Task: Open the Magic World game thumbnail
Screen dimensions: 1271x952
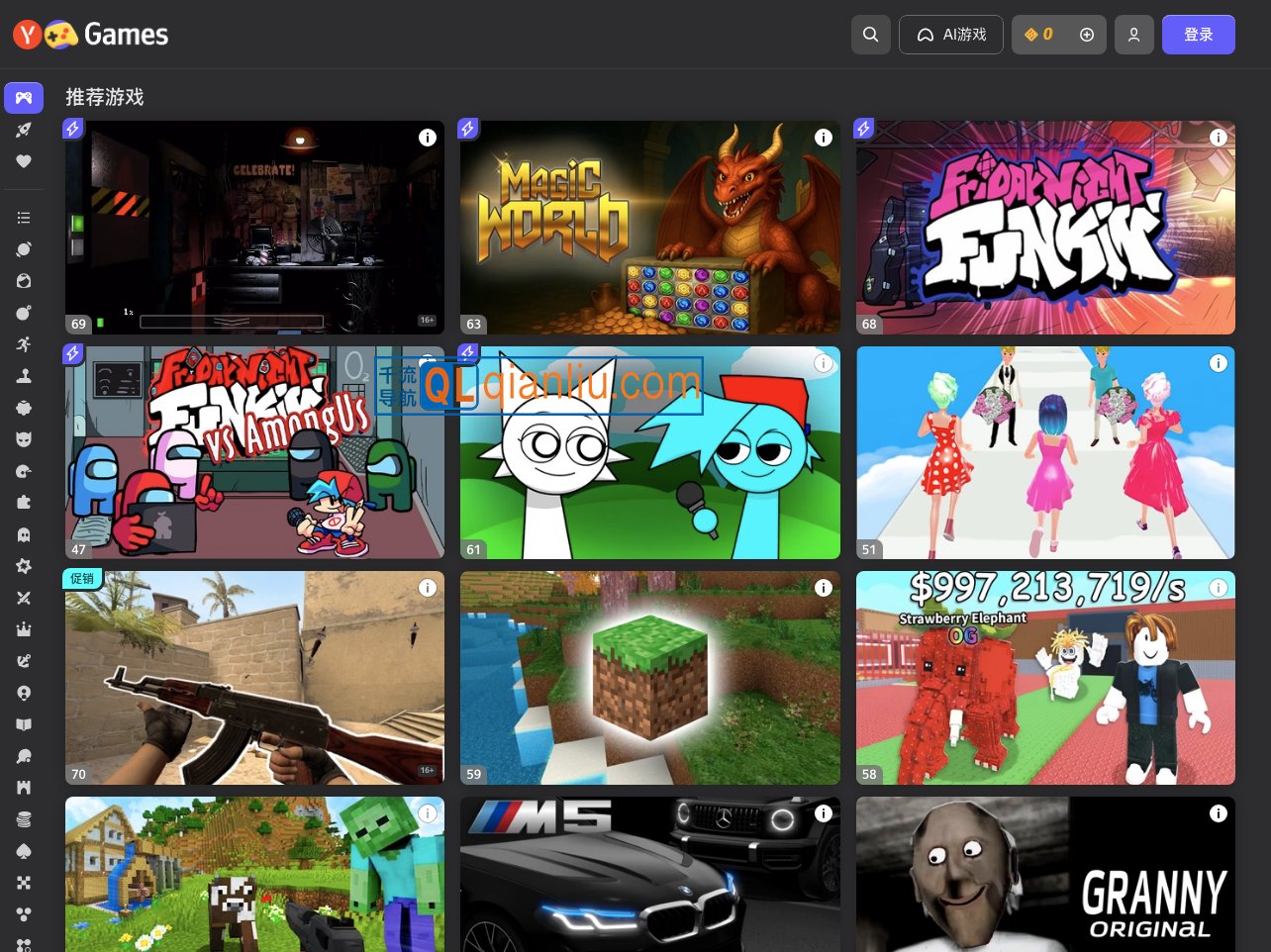Action: click(x=649, y=227)
